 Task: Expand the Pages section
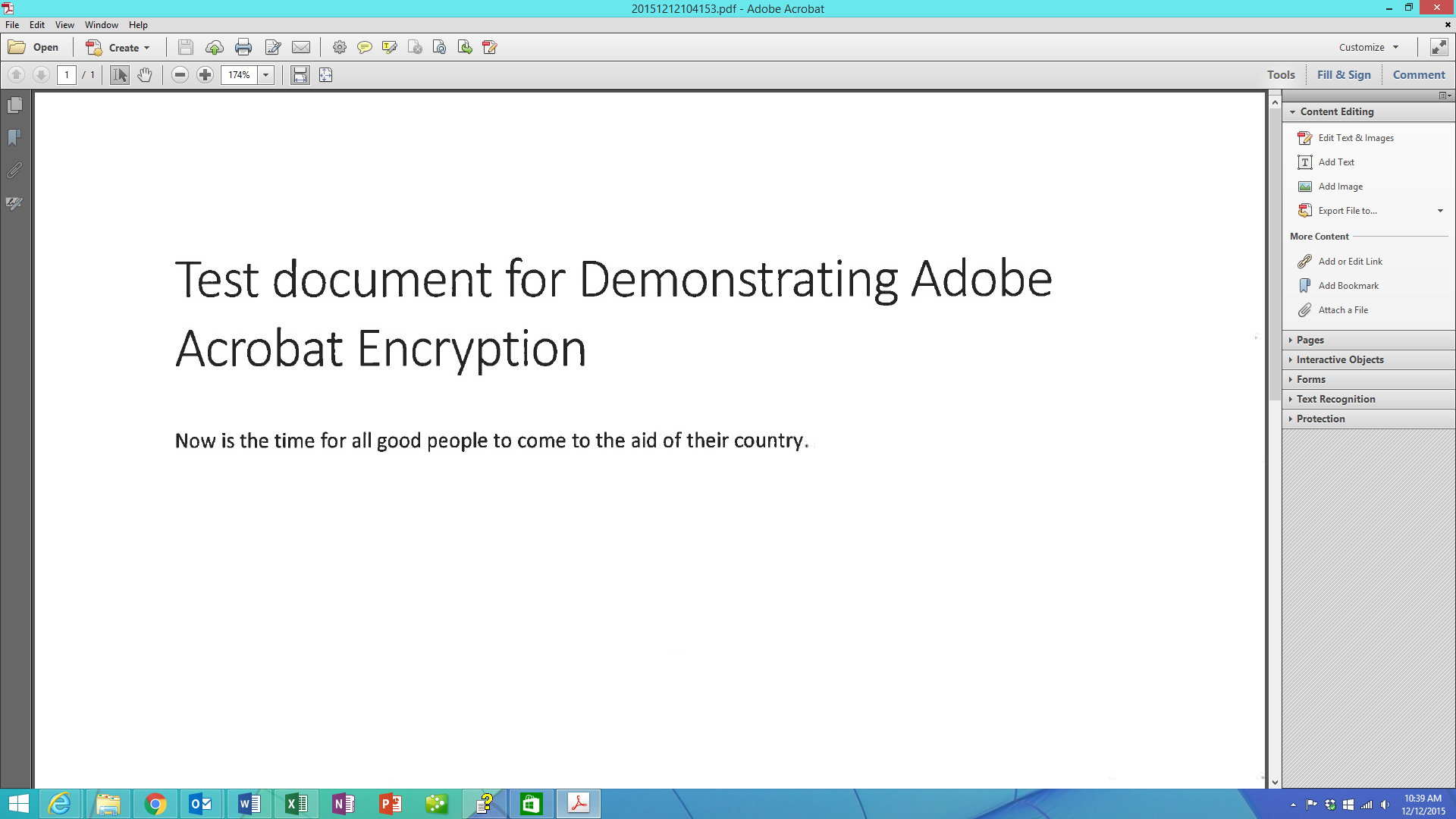pos(1368,340)
